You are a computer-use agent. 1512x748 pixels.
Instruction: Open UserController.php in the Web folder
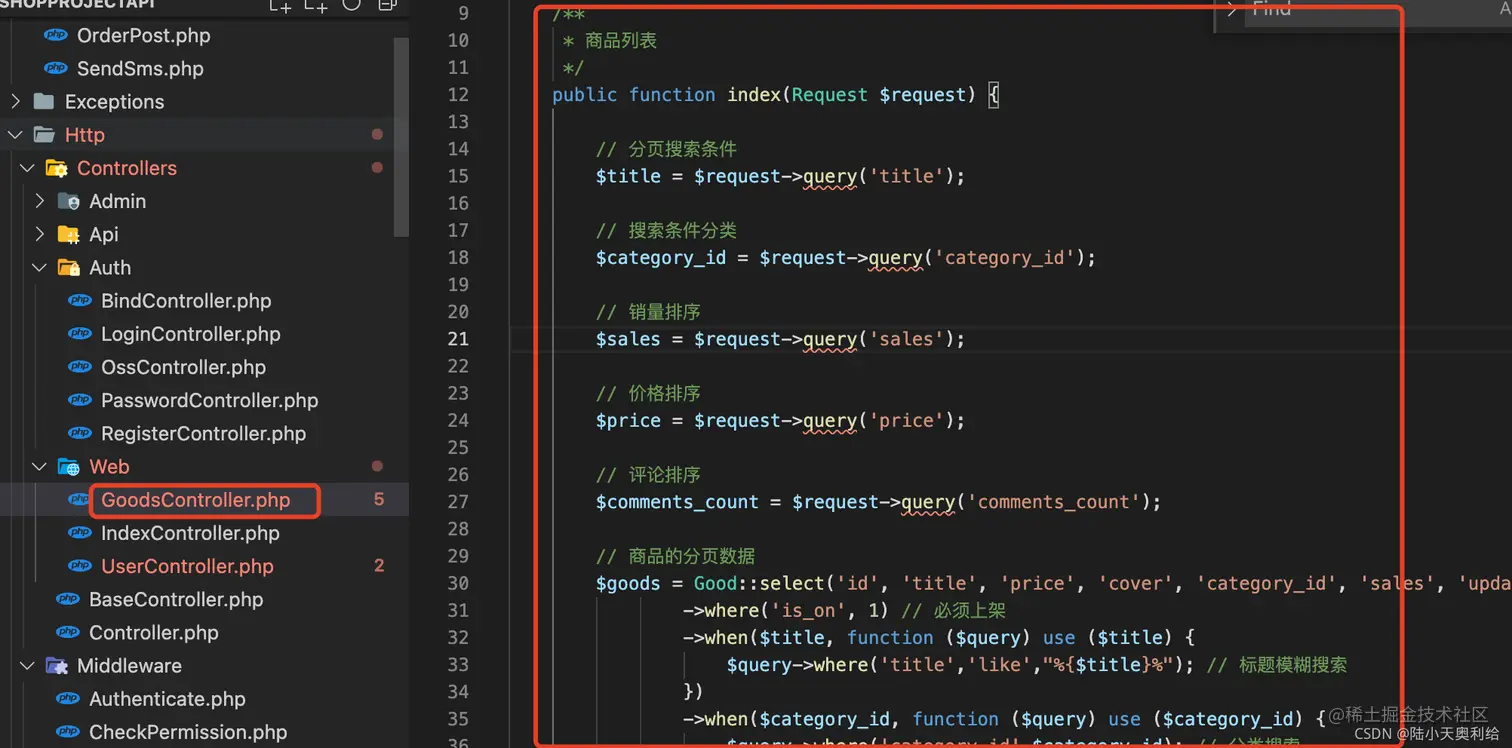point(187,566)
